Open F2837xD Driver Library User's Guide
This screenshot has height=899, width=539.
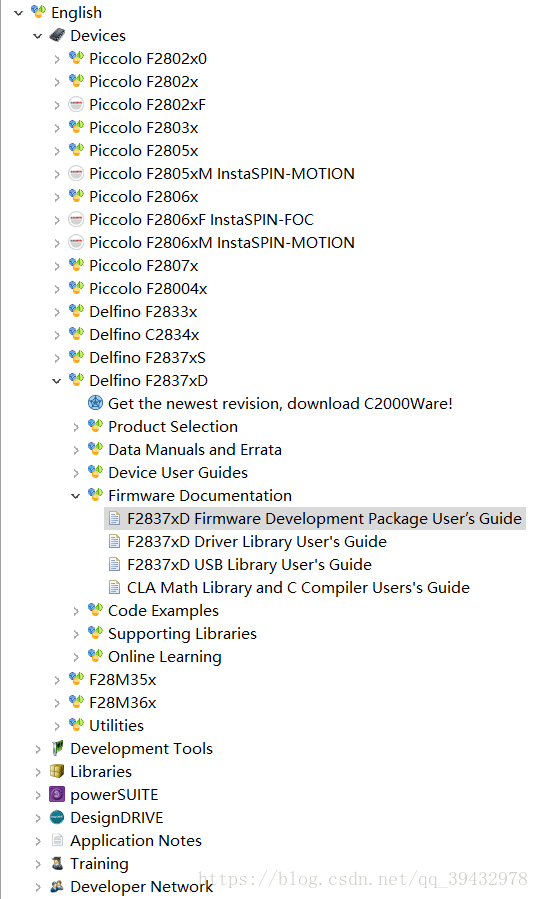click(257, 542)
